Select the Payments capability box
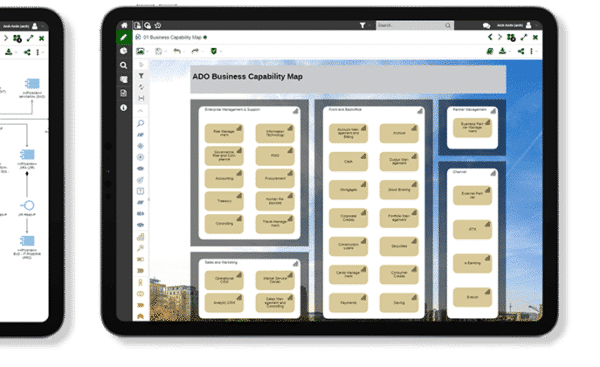Image resolution: width=600 pixels, height=367 pixels. [x=348, y=303]
